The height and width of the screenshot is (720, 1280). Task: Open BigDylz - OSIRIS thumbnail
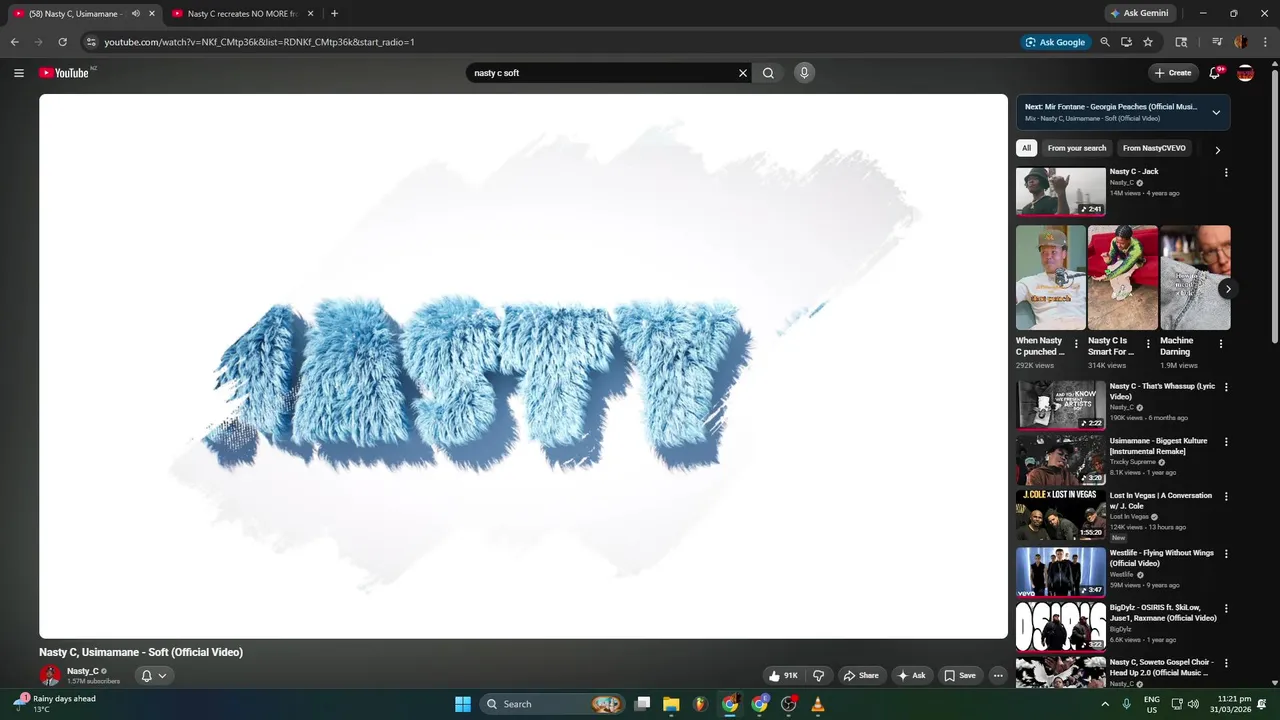pyautogui.click(x=1061, y=627)
